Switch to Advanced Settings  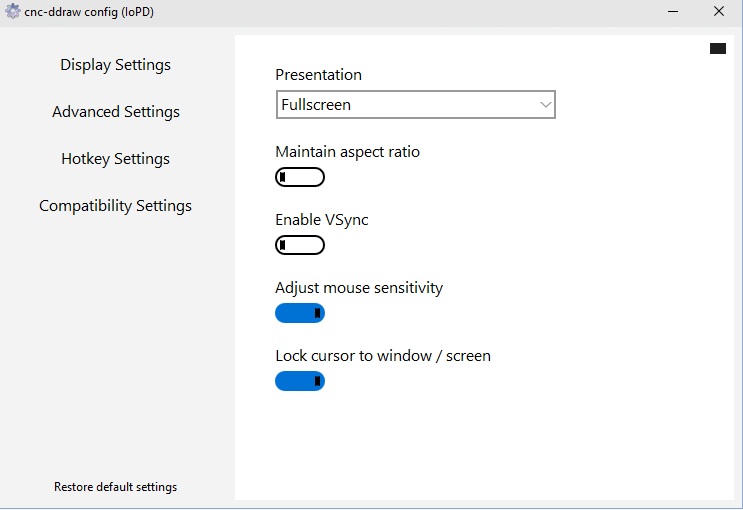pyautogui.click(x=116, y=112)
